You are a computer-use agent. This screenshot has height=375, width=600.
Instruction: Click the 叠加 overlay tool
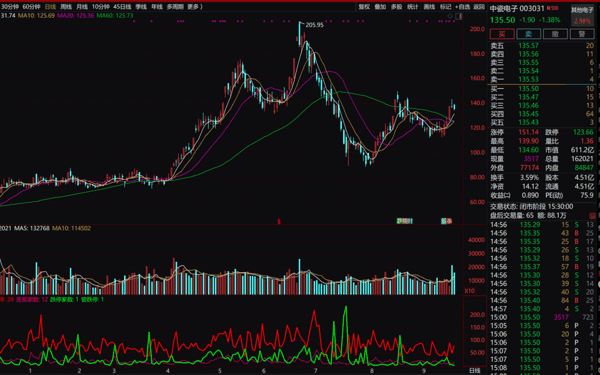coord(380,7)
